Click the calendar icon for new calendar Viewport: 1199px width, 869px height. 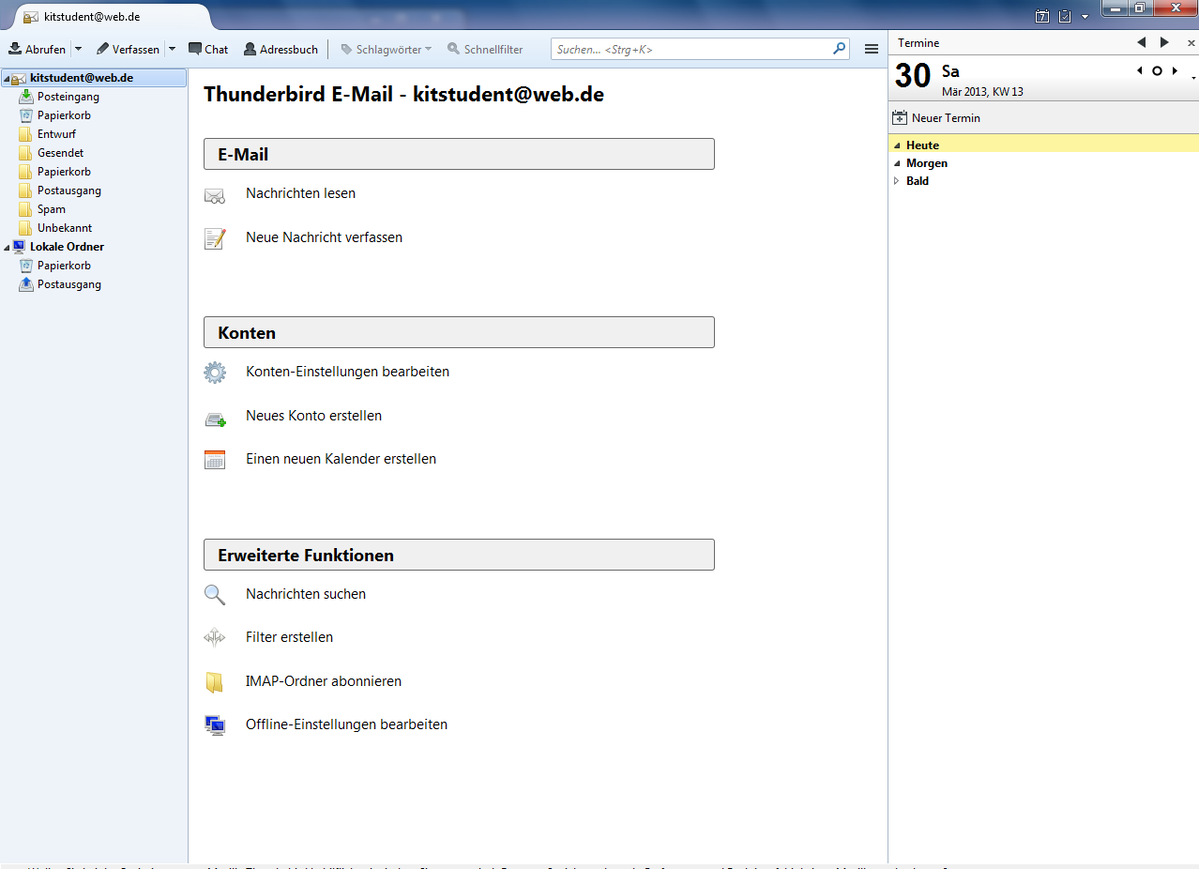tap(215, 459)
